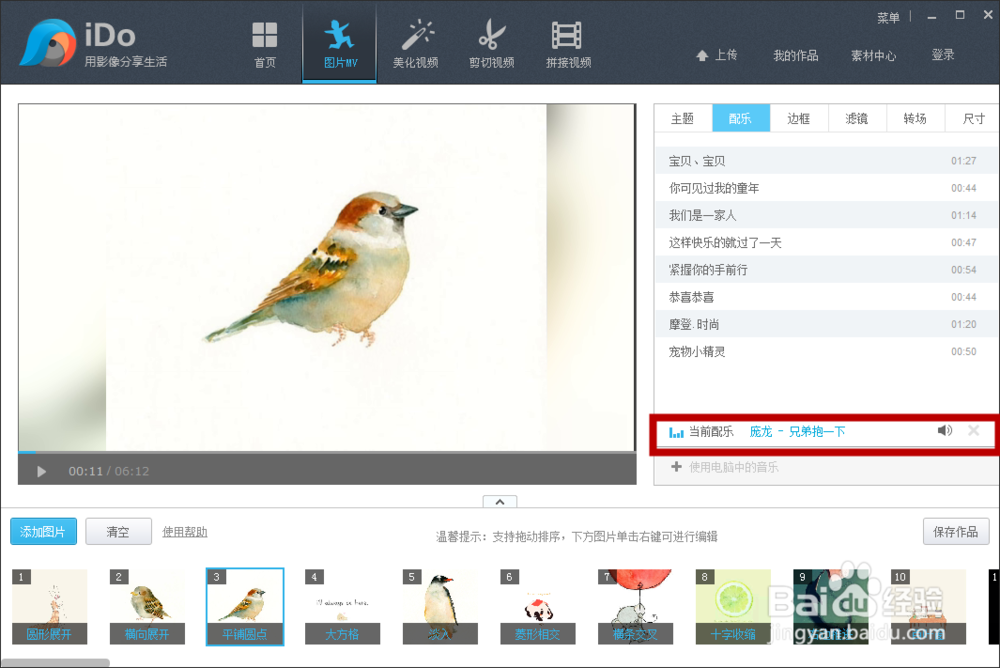
Task: Click the equalizer bars icon beside 当前配乐
Action: tap(676, 433)
